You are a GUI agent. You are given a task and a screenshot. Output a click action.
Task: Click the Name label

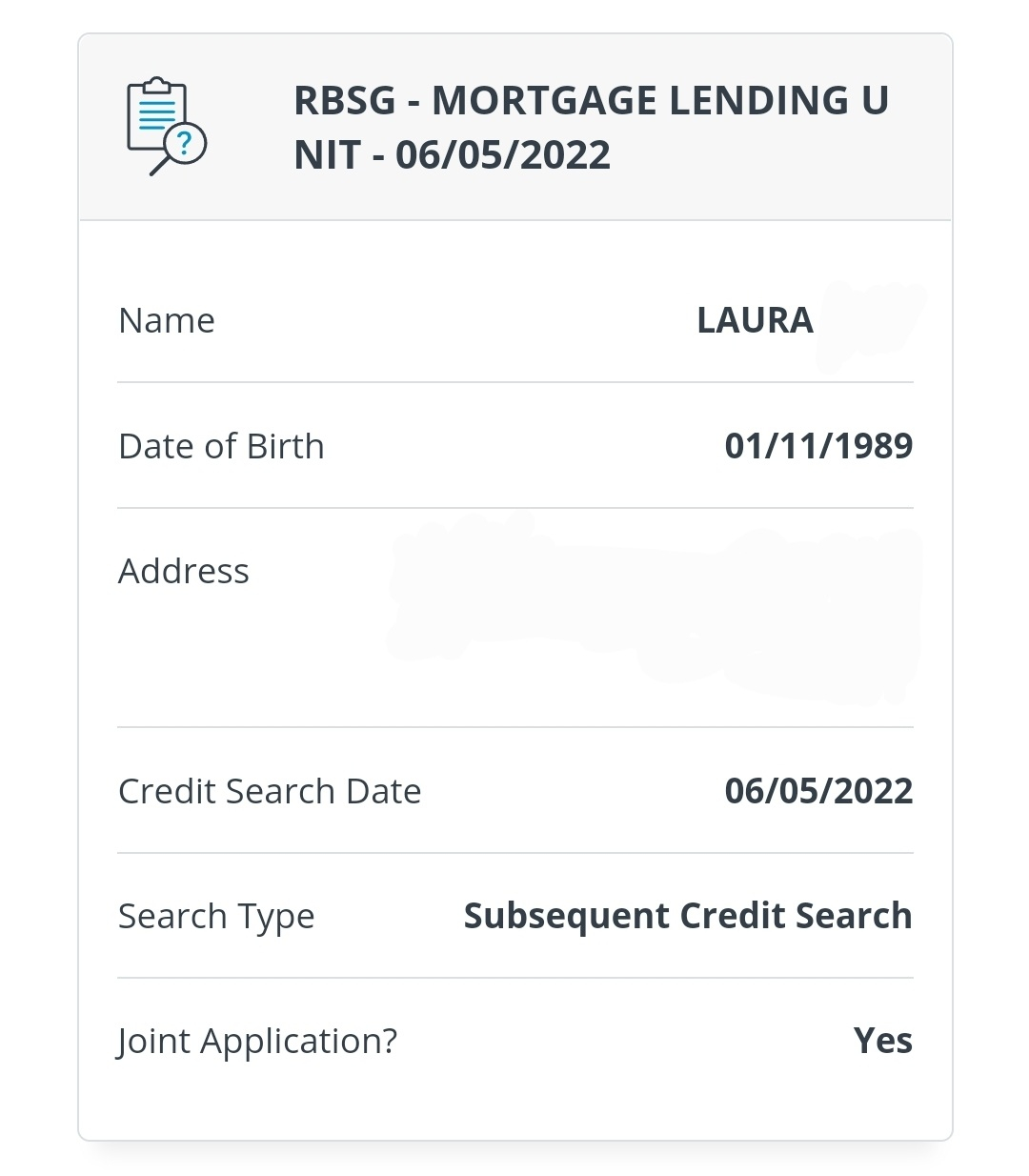point(167,321)
